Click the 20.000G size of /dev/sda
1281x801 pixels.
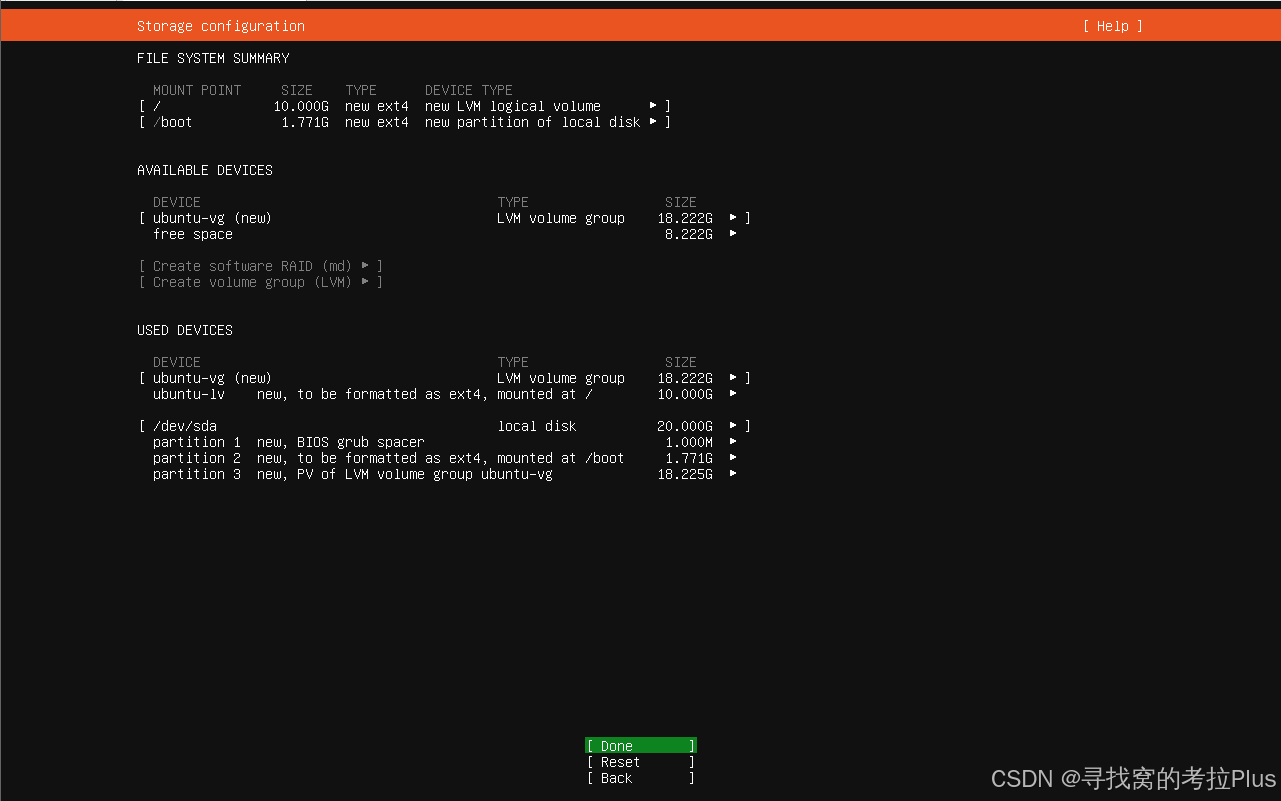685,426
